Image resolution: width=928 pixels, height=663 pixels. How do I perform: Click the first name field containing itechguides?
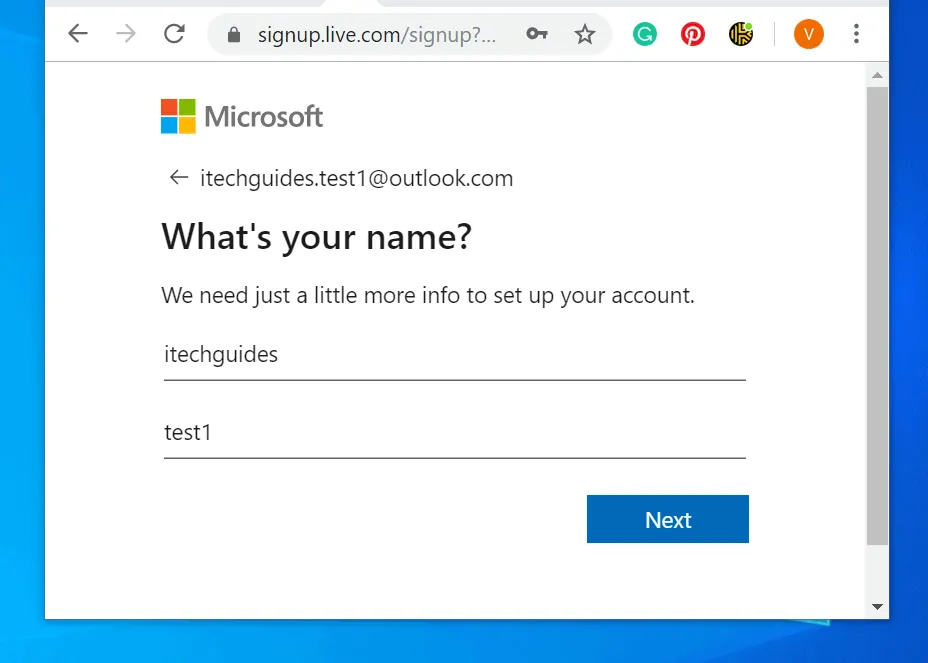(x=454, y=355)
